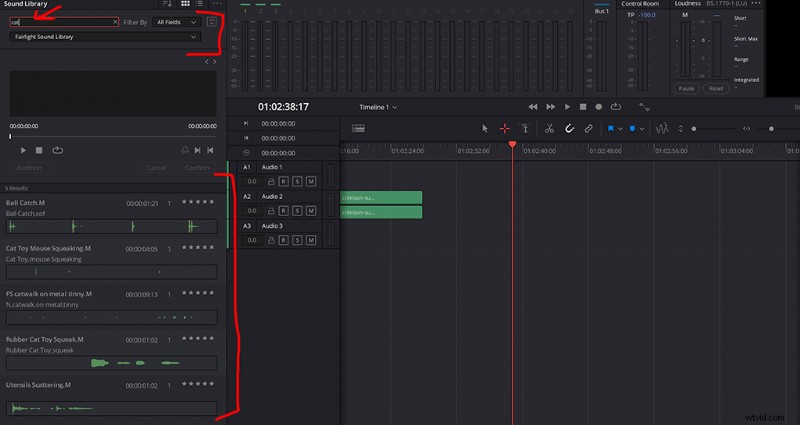Open the flag color dropdown
This screenshot has height=425, width=800.
coord(620,129)
